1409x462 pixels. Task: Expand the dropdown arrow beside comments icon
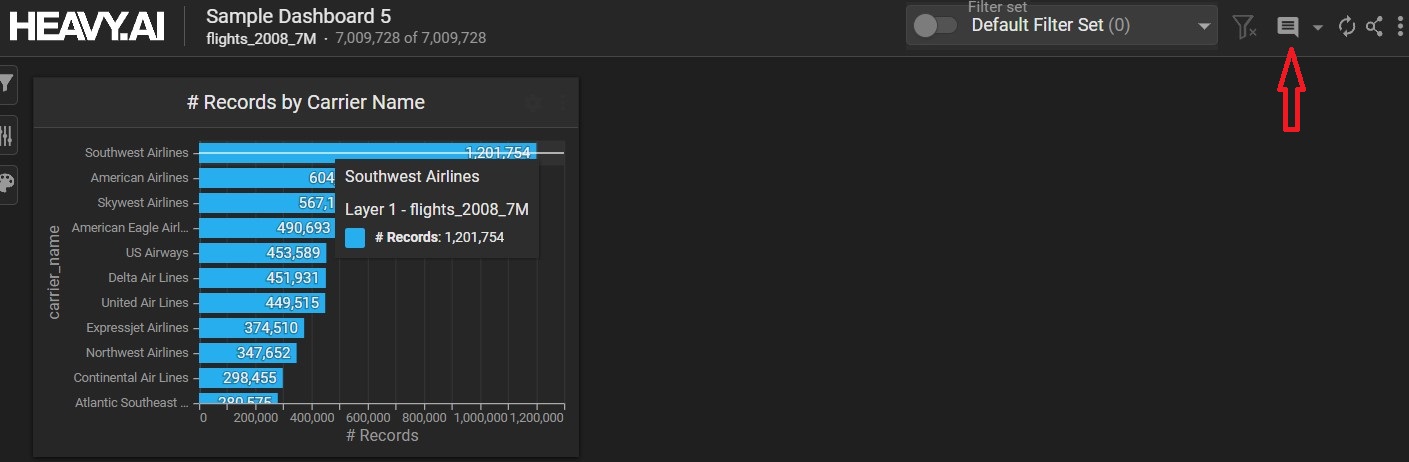pyautogui.click(x=1318, y=28)
